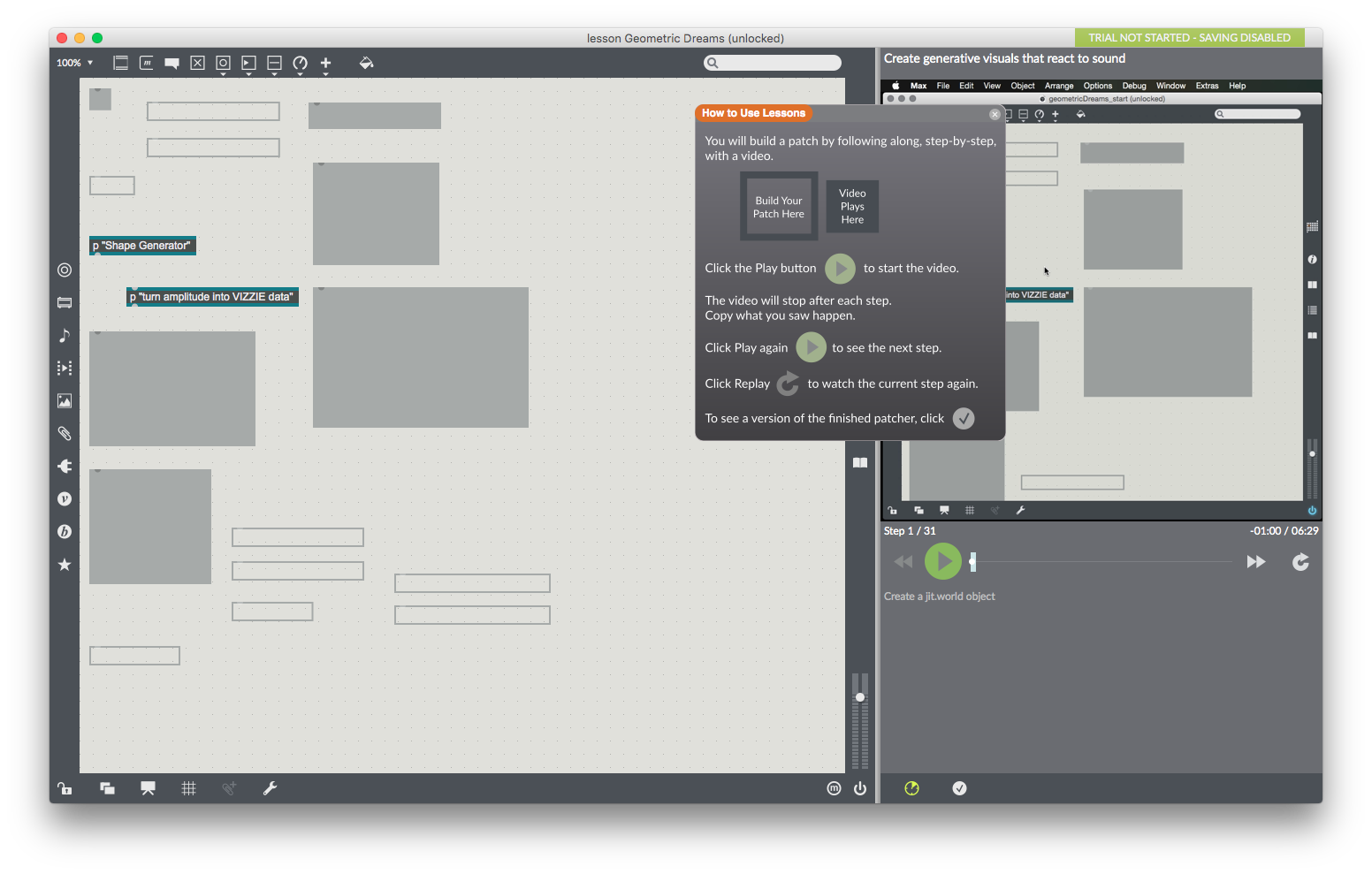This screenshot has width=1372, height=874.
Task: Play the lesson video with the green button
Action: (942, 561)
